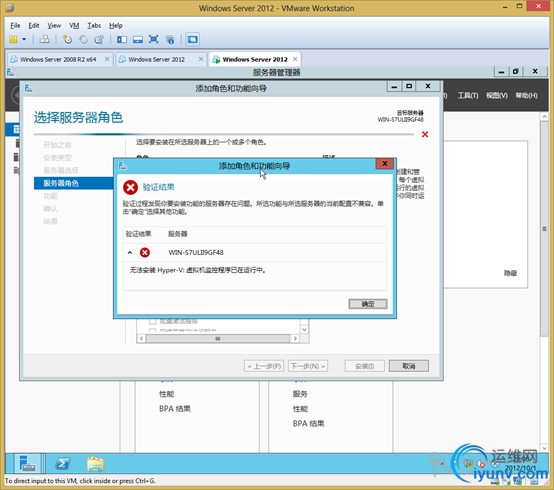Click the Send Ctrl+Alt+Del toolbar icon
Viewport: 554px width, 490px height.
point(45,39)
